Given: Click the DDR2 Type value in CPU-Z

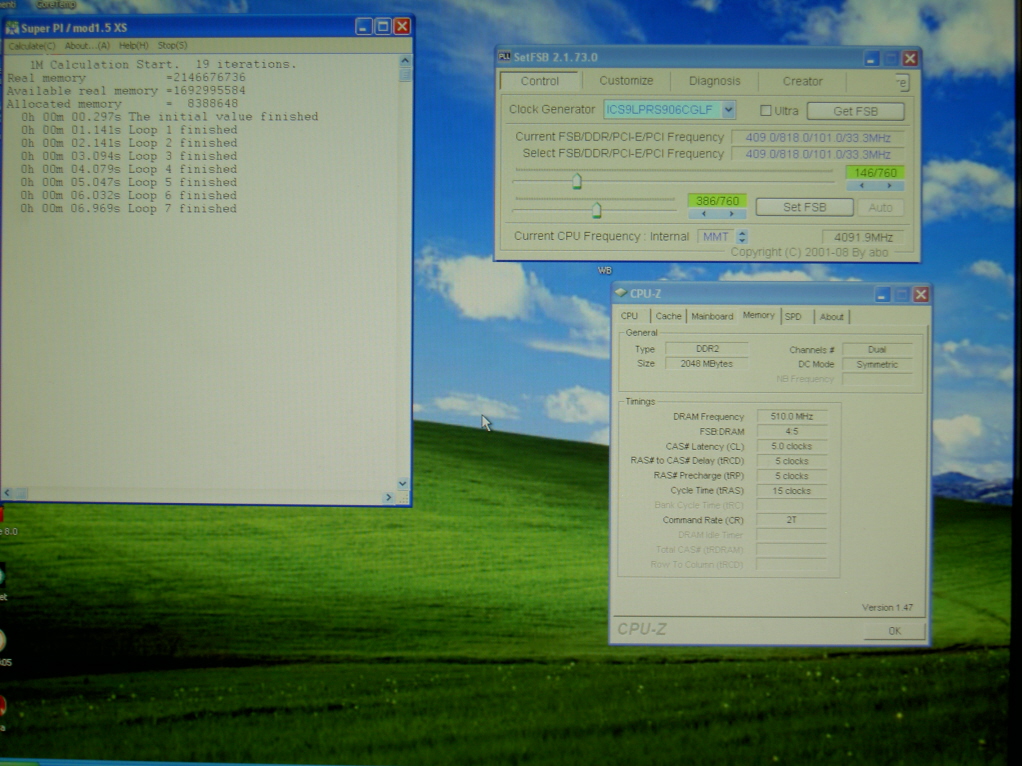Looking at the screenshot, I should click(707, 349).
